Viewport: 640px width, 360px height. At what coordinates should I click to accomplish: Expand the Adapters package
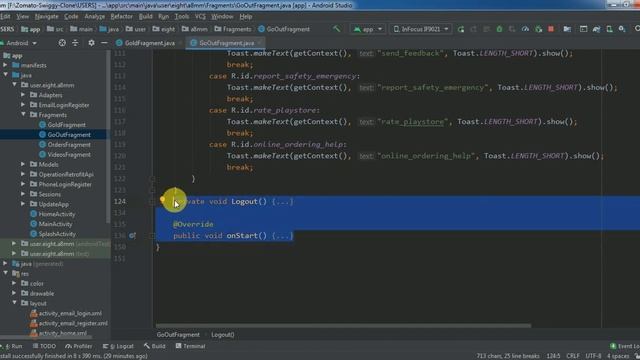click(x=23, y=95)
